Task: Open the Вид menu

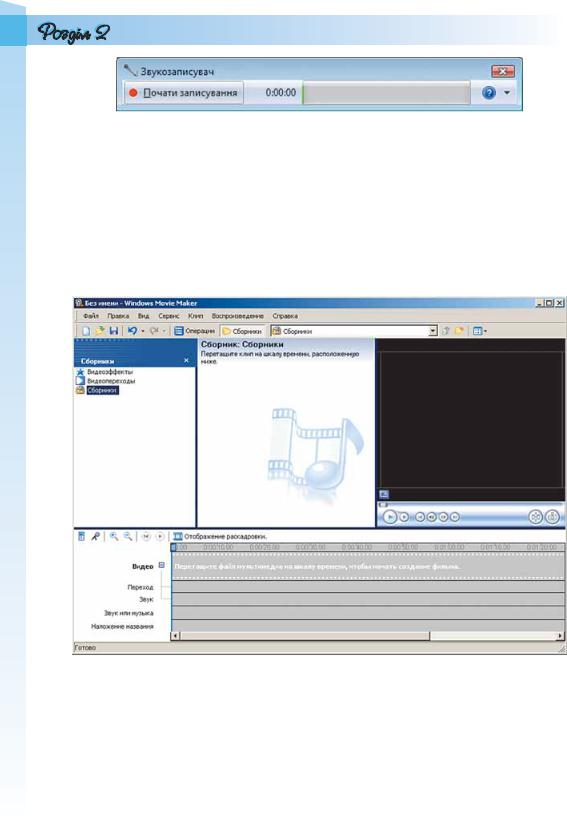Action: 143,316
